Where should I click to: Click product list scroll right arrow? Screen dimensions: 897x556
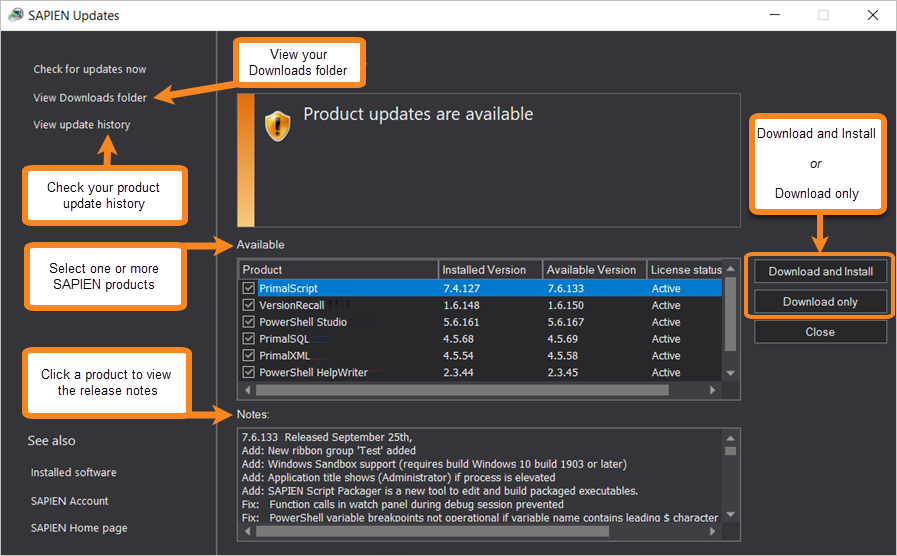click(712, 390)
